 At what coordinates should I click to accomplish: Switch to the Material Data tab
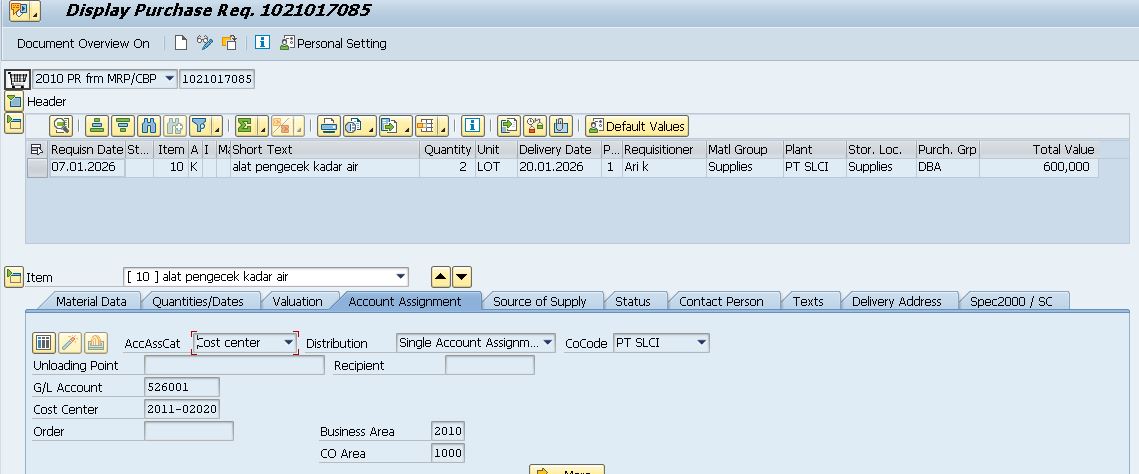tap(90, 301)
